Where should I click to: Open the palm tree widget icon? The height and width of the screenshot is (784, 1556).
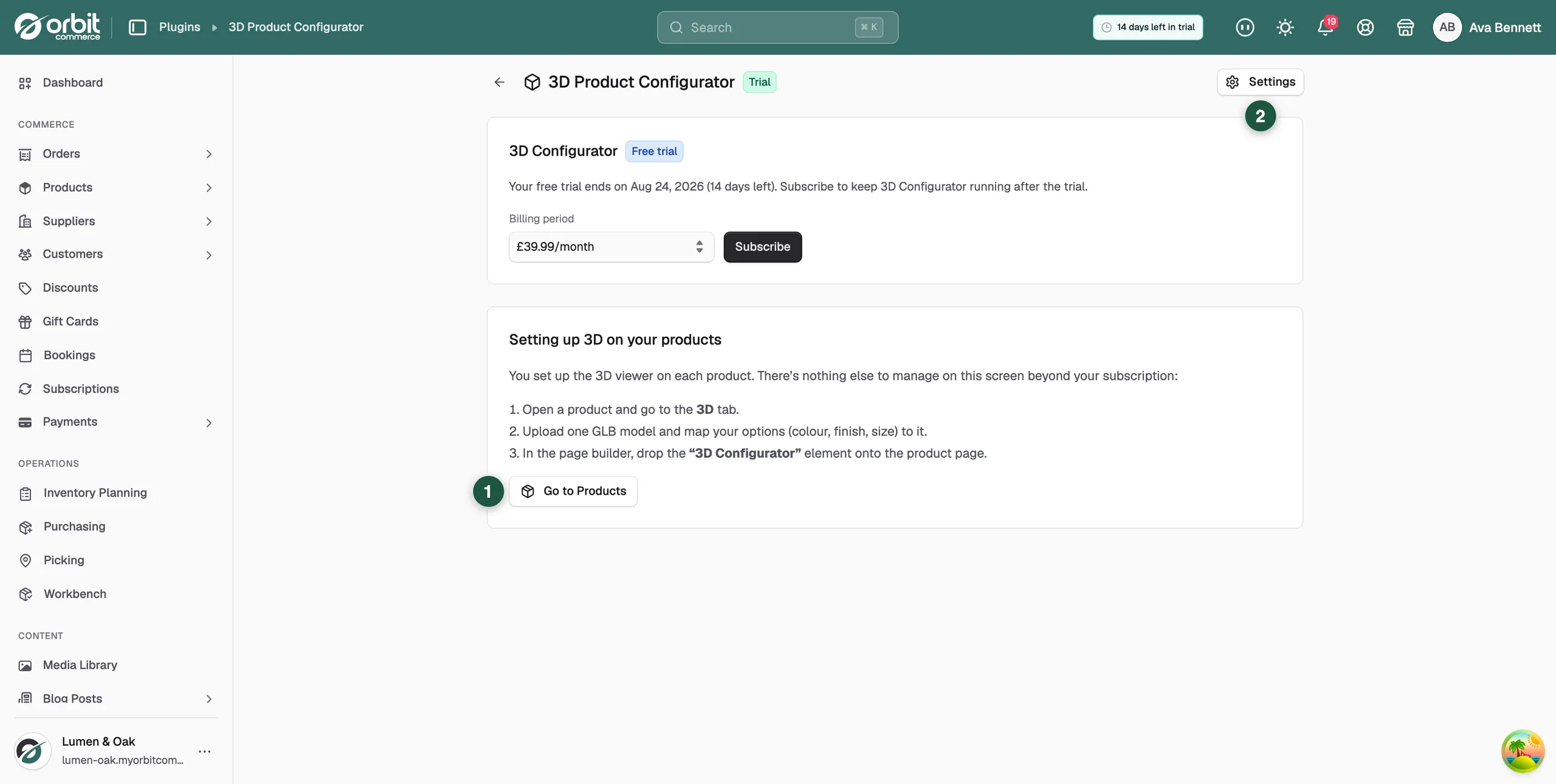tap(1523, 751)
